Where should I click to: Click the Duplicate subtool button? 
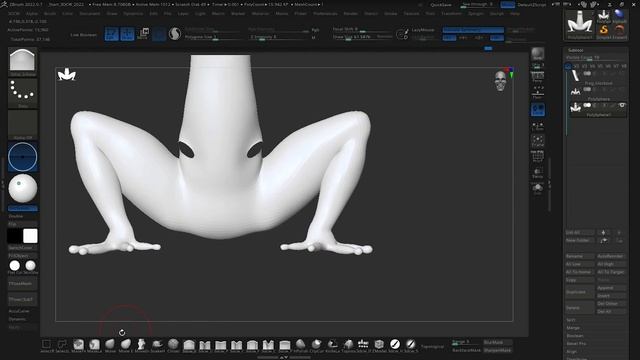click(579, 292)
